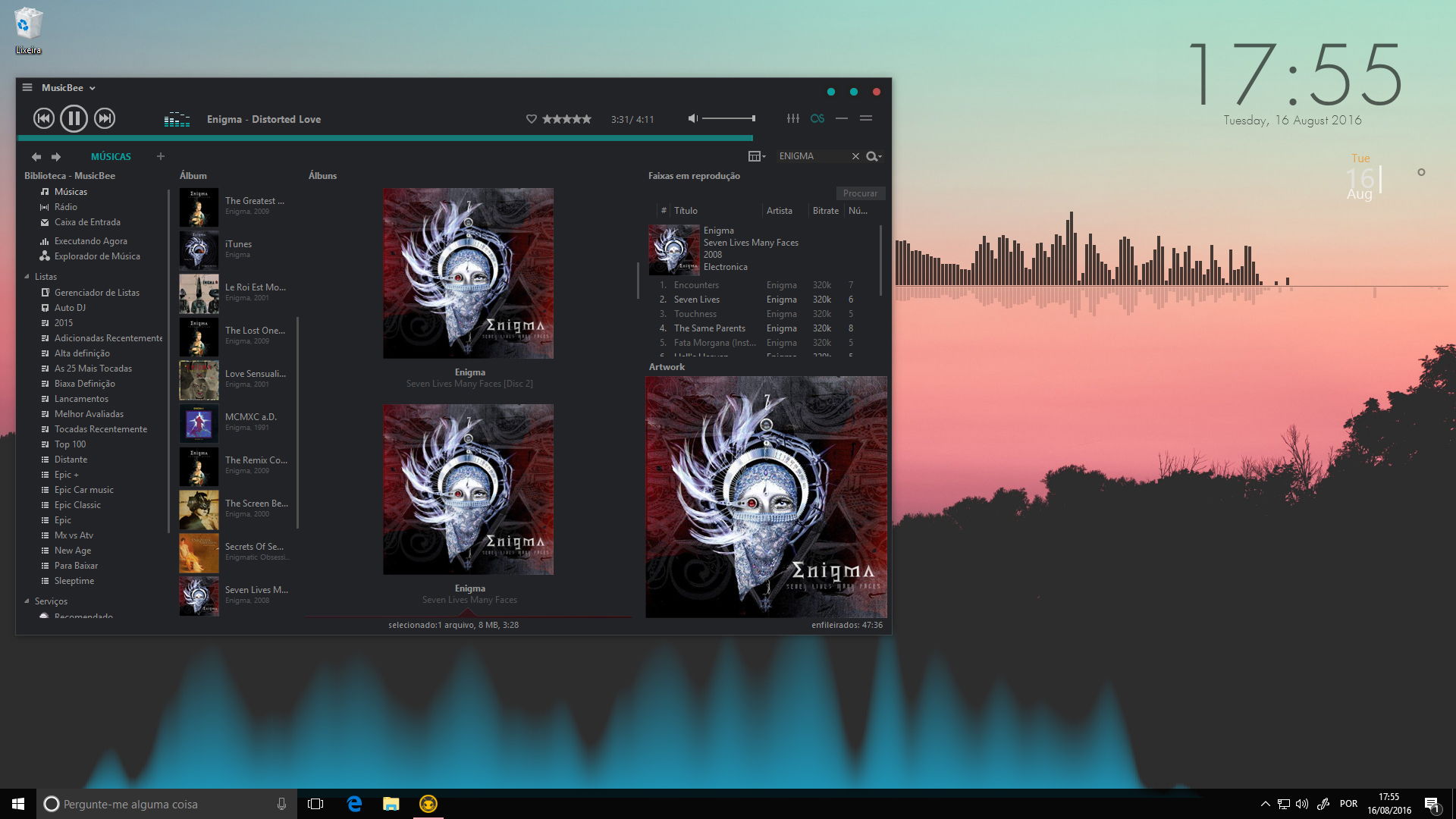Navigate back with the left arrow
This screenshot has height=819, width=1456.
pos(36,157)
